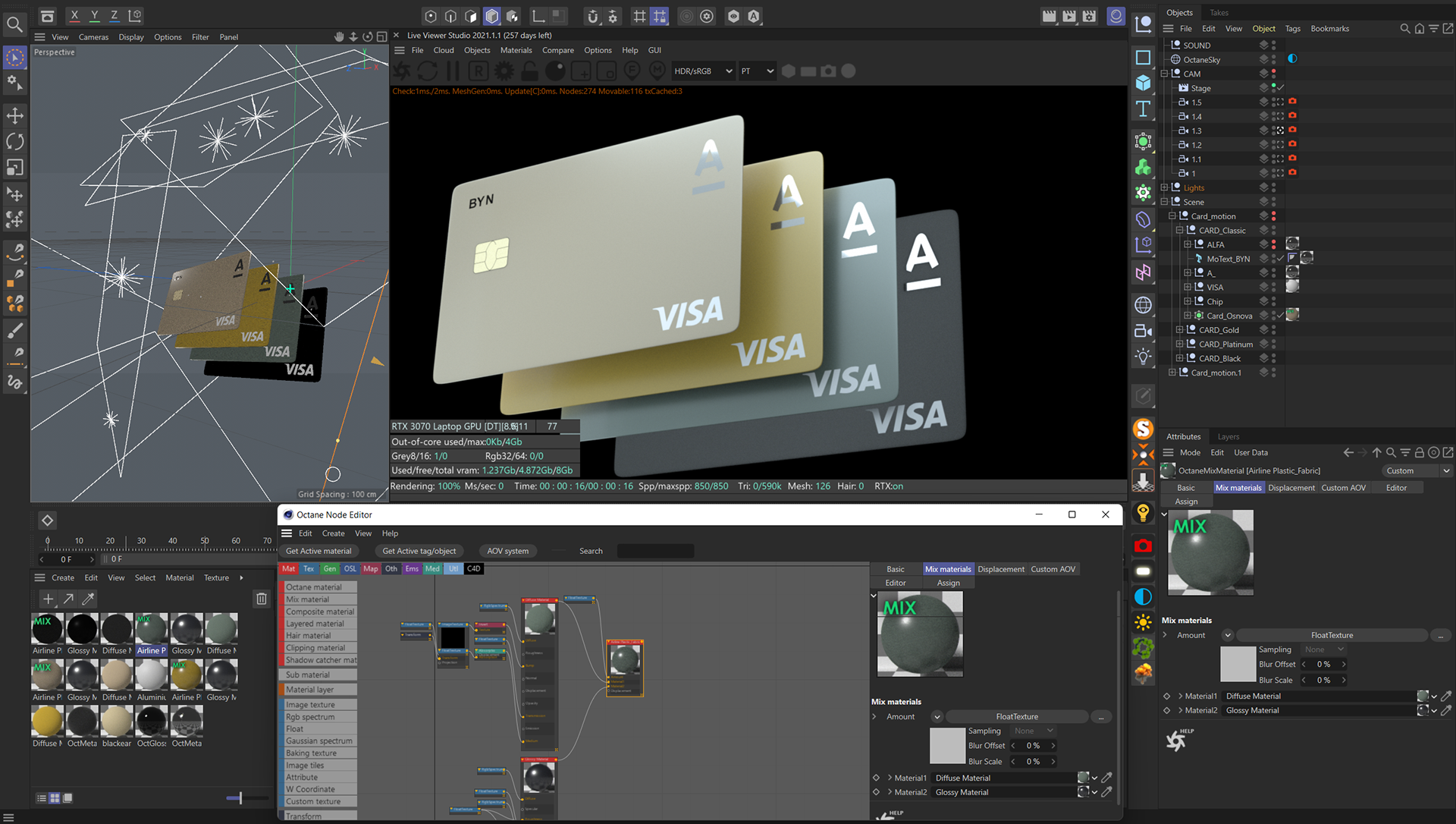Open the Materials menu in Live Viewer
The height and width of the screenshot is (824, 1456).
tap(516, 50)
